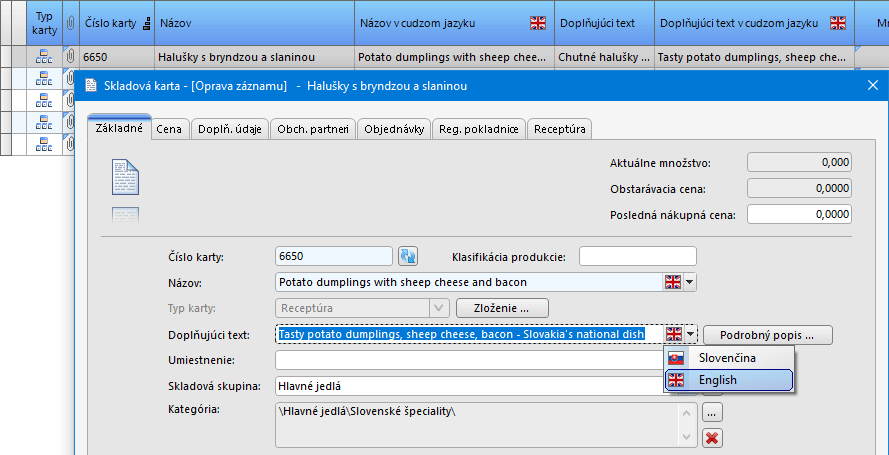Viewport: 889px width, 455px height.
Task: Click the sort icon in Číslo karty header
Action: point(148,22)
